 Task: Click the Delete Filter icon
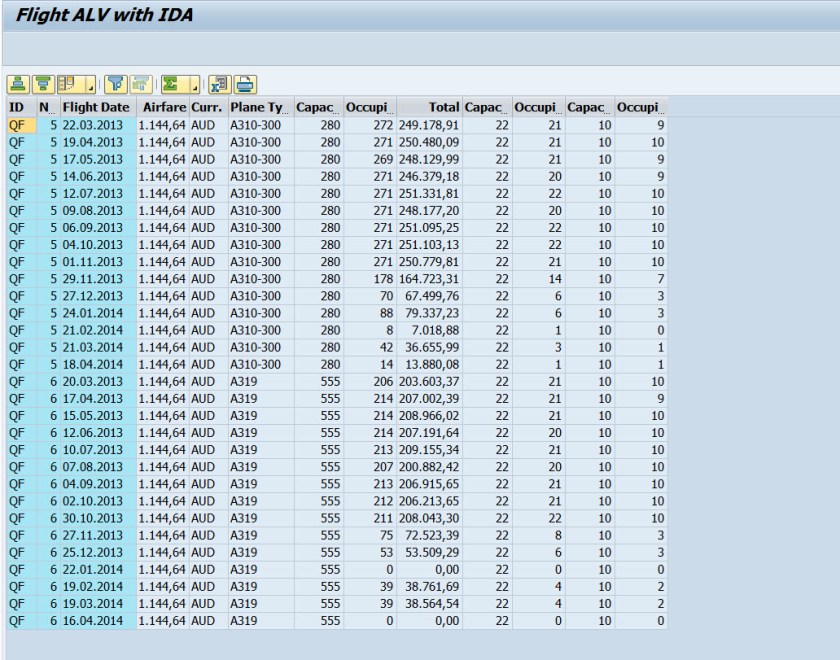coord(140,84)
